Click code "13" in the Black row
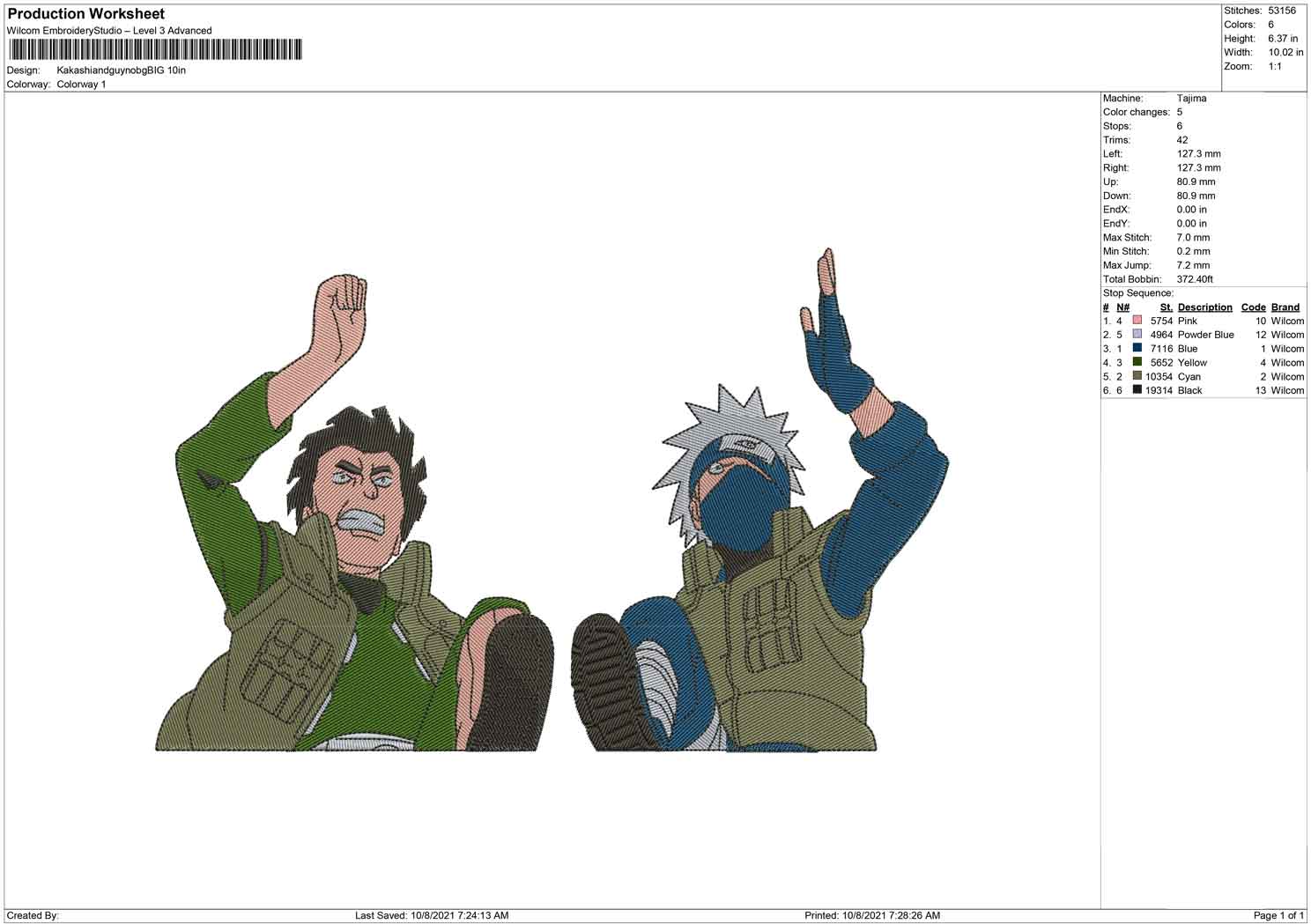The image size is (1311, 924). [x=1261, y=390]
